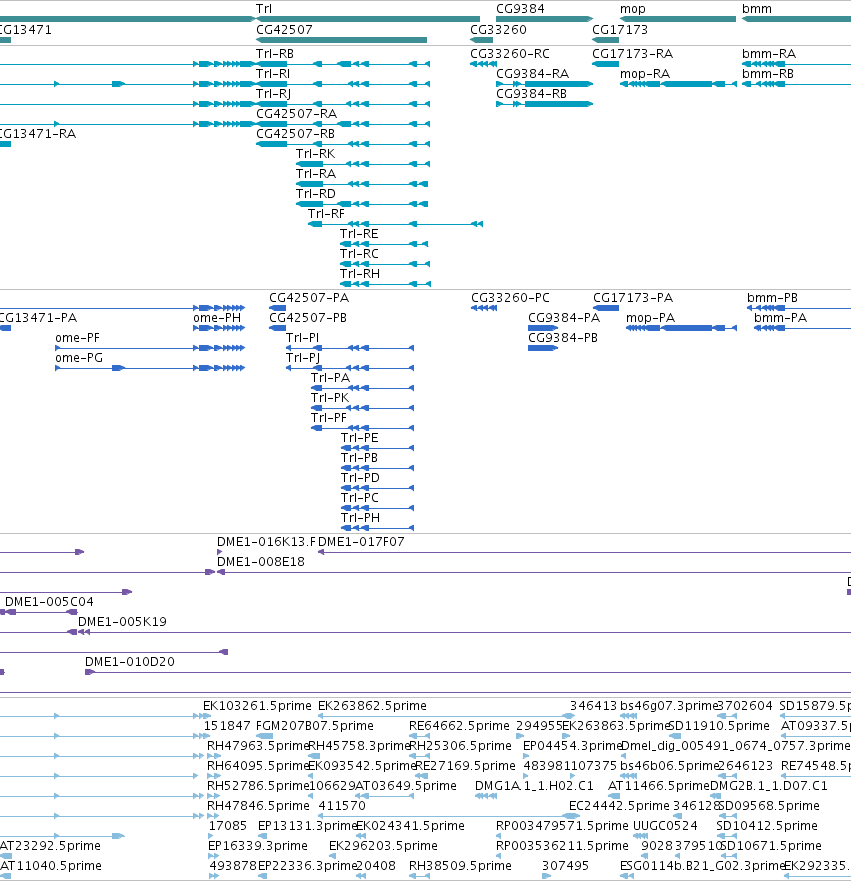This screenshot has width=851, height=881.
Task: Click transcript Trl-RI label
Action: 273,74
